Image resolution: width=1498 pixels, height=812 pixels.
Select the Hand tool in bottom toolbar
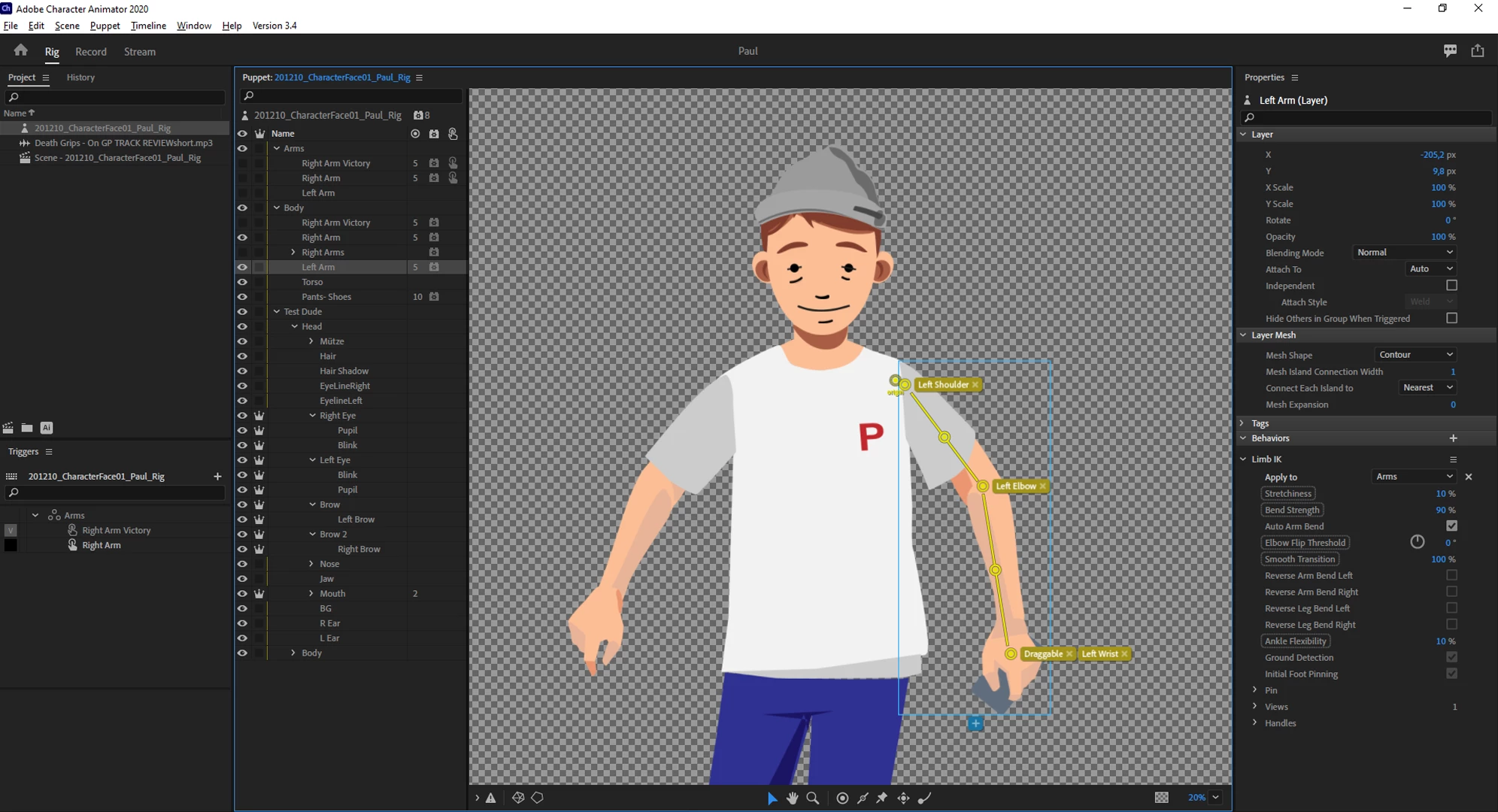792,798
